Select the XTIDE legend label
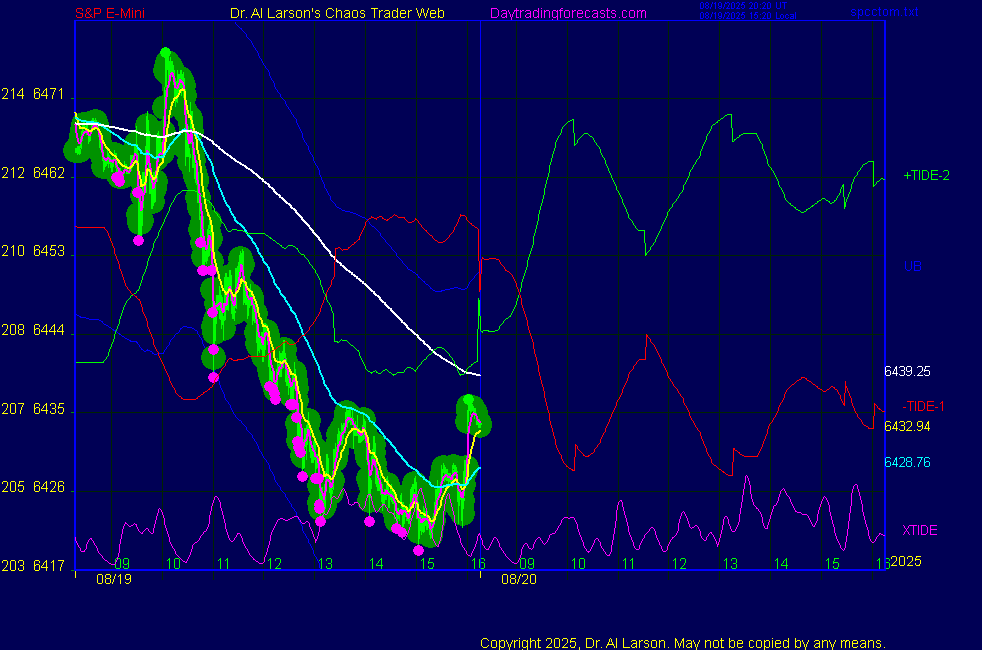The image size is (982, 650). [919, 530]
